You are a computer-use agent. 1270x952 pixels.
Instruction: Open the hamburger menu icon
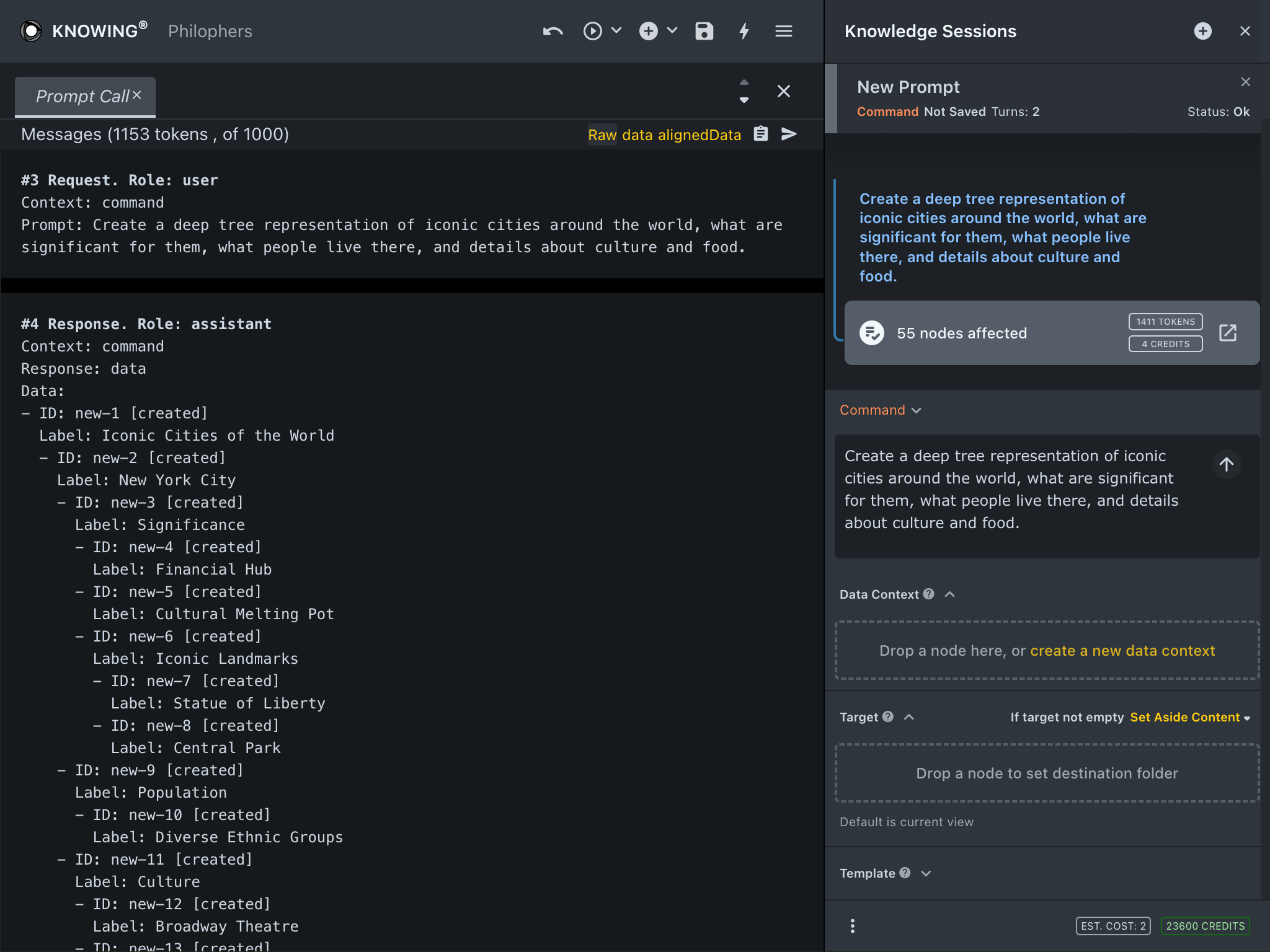tap(784, 31)
